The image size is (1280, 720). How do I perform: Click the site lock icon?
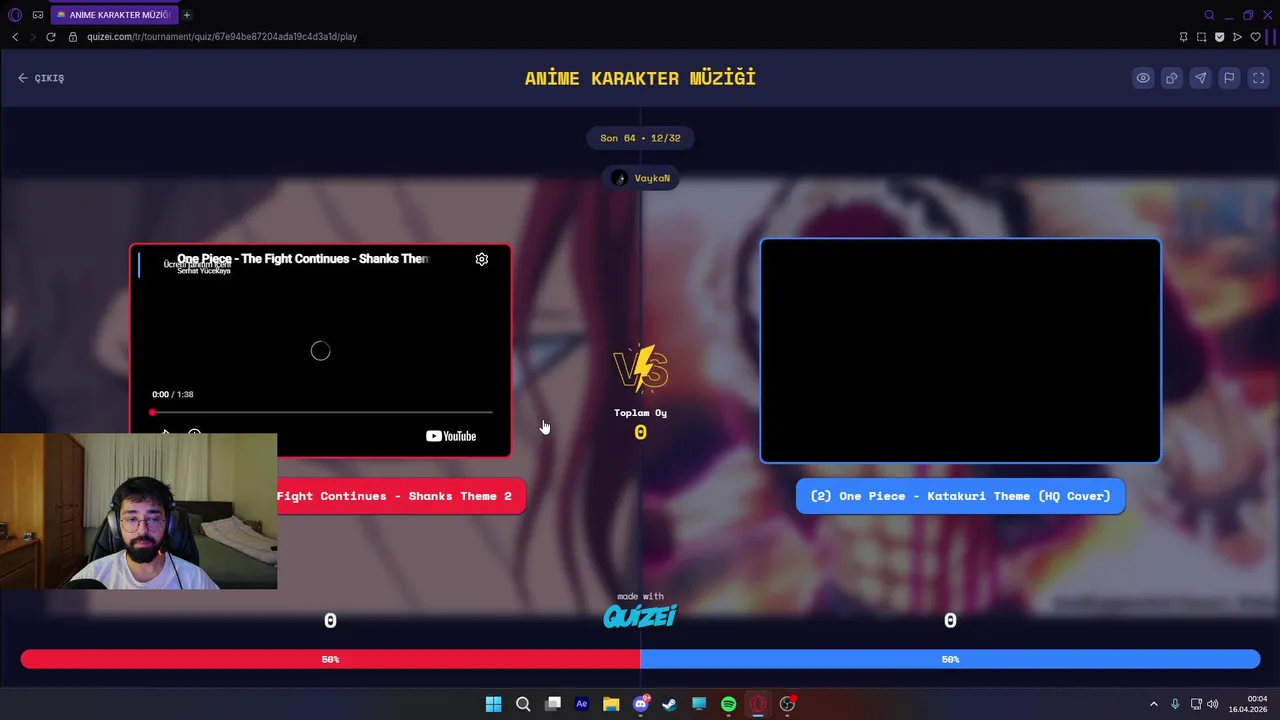click(72, 37)
